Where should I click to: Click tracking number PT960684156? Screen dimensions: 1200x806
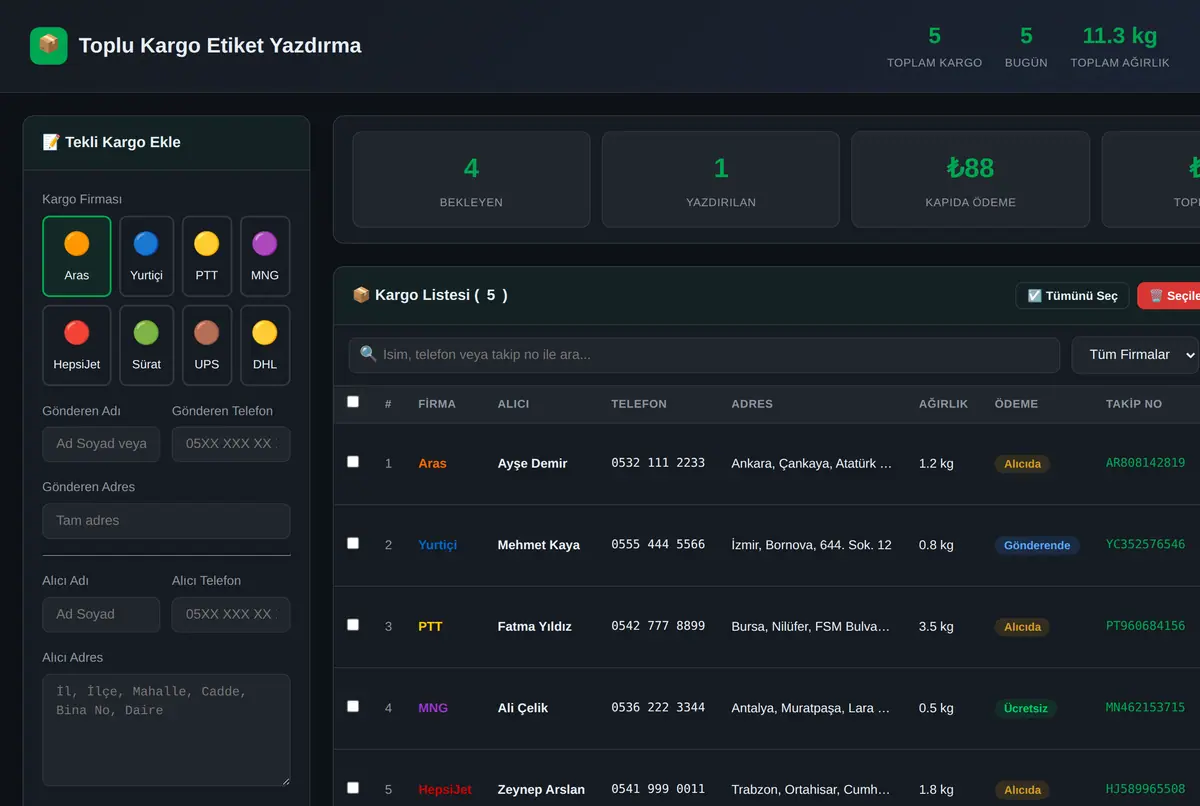tap(1145, 626)
